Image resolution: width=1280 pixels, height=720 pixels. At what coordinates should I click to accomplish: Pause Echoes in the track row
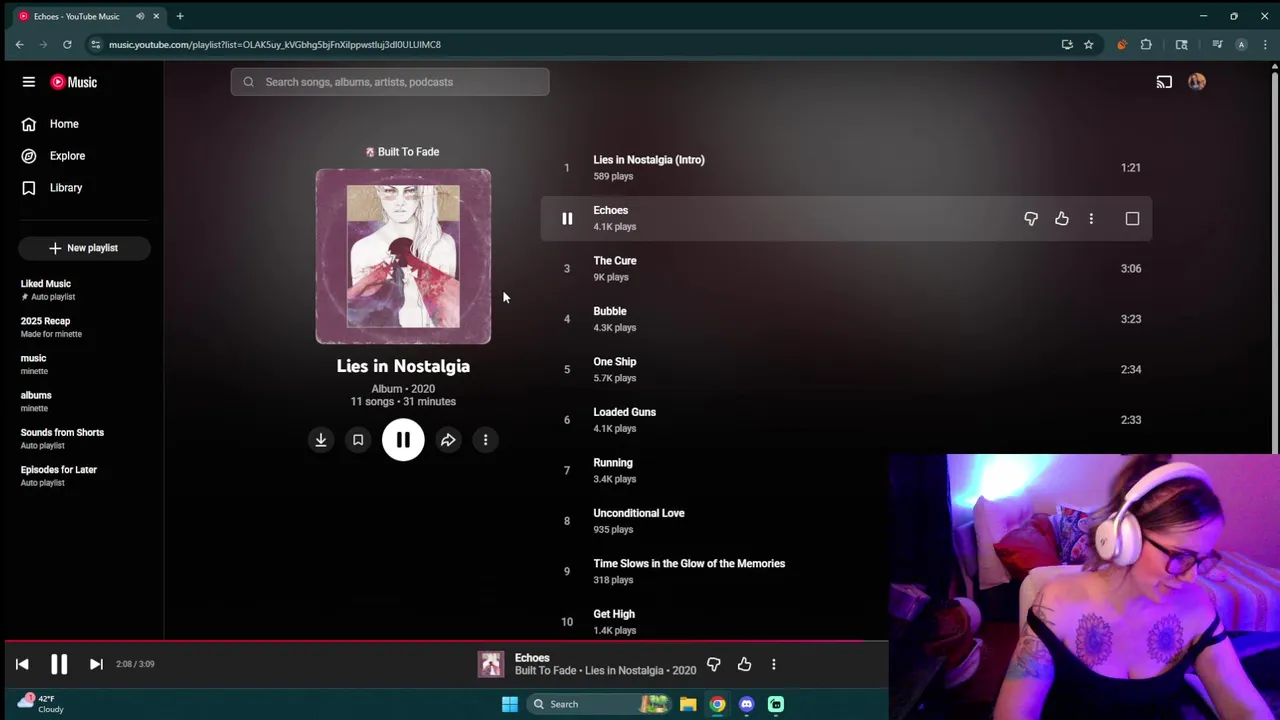pos(567,219)
